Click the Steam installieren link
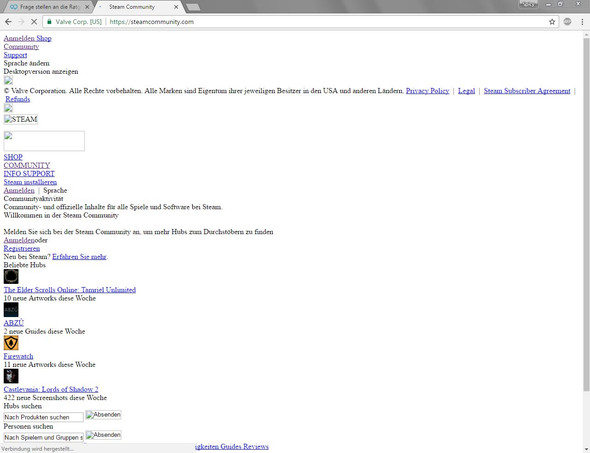Viewport: 590px width, 453px height. pyautogui.click(x=30, y=182)
